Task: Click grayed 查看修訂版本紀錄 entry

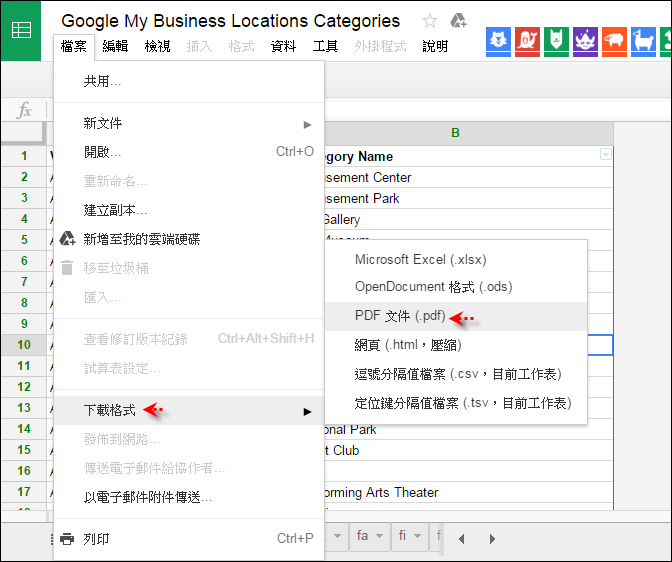Action: pyautogui.click(x=189, y=339)
